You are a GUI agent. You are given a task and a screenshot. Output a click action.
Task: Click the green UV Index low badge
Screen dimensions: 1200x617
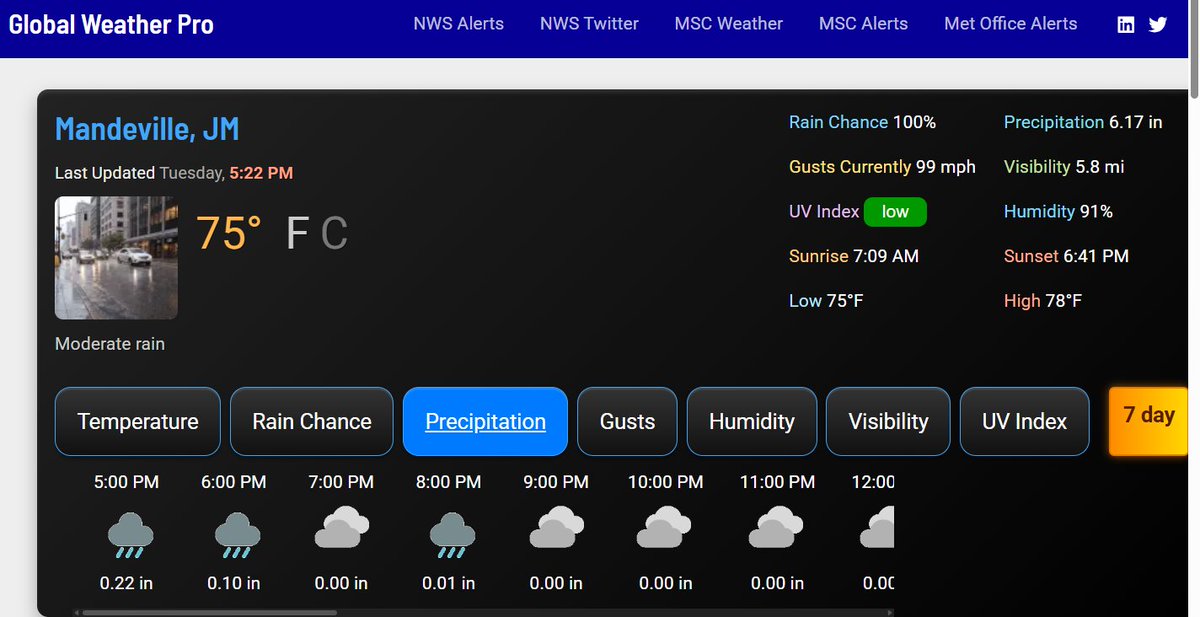(x=895, y=212)
